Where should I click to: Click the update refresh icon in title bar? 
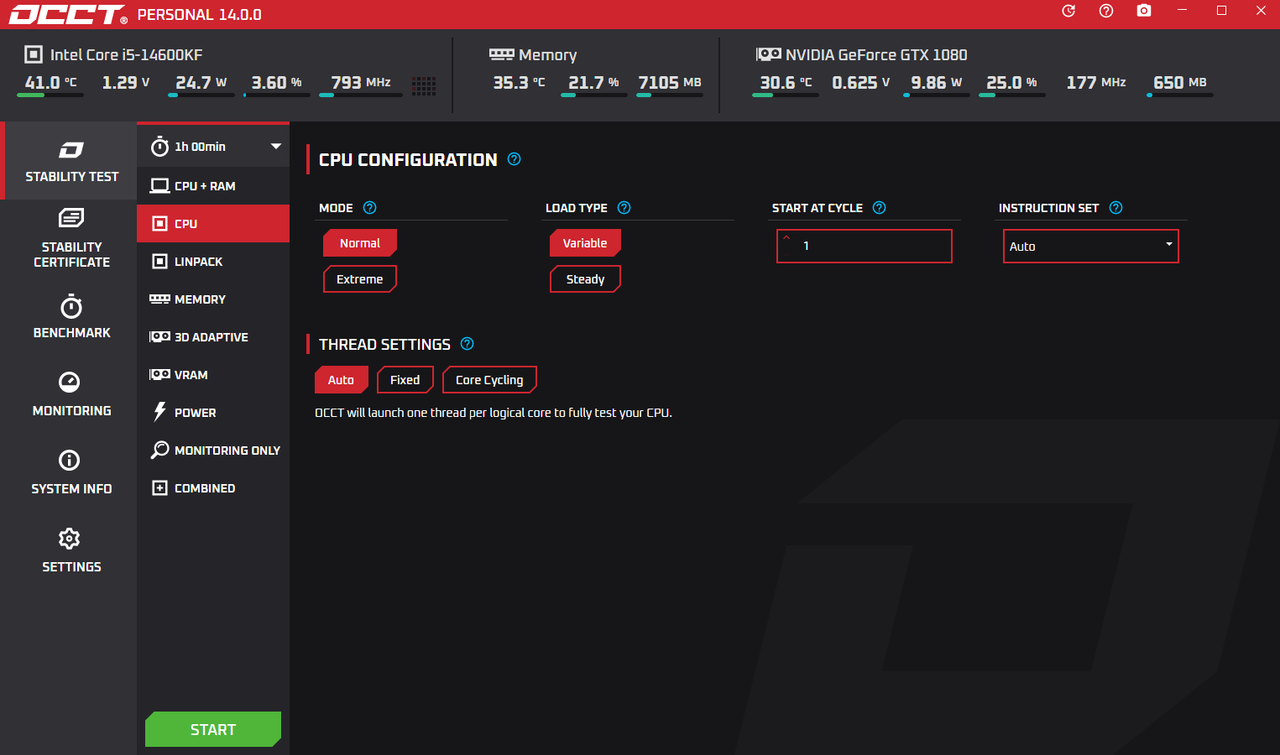tap(1068, 11)
